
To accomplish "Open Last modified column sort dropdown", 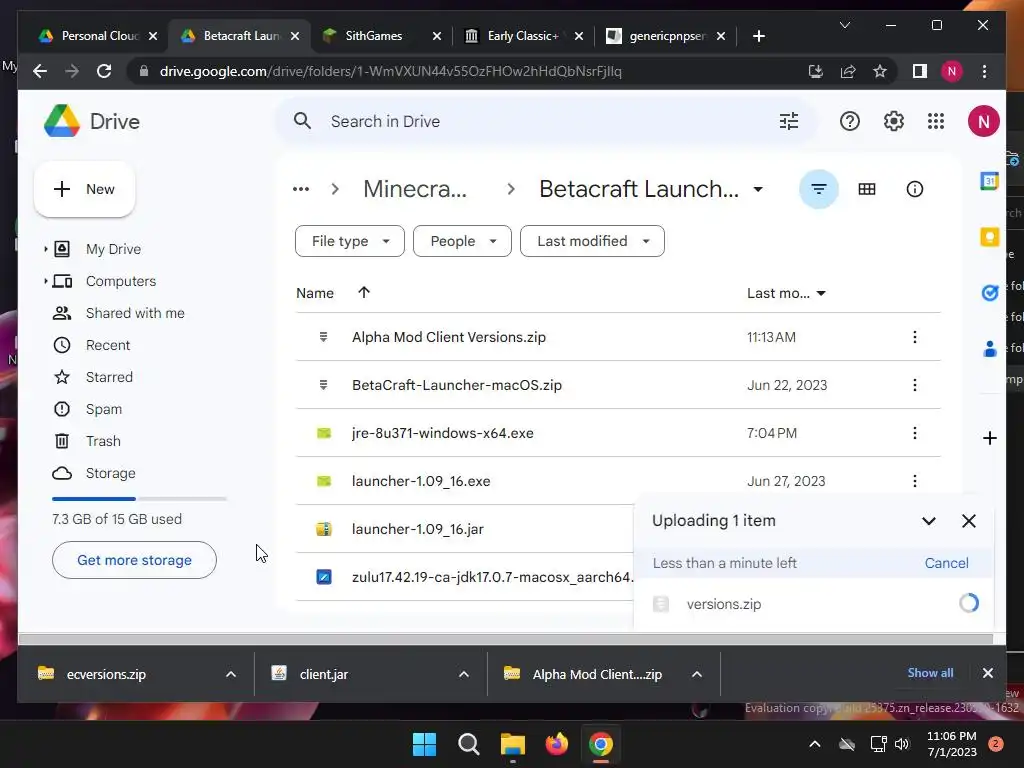I will tap(821, 293).
